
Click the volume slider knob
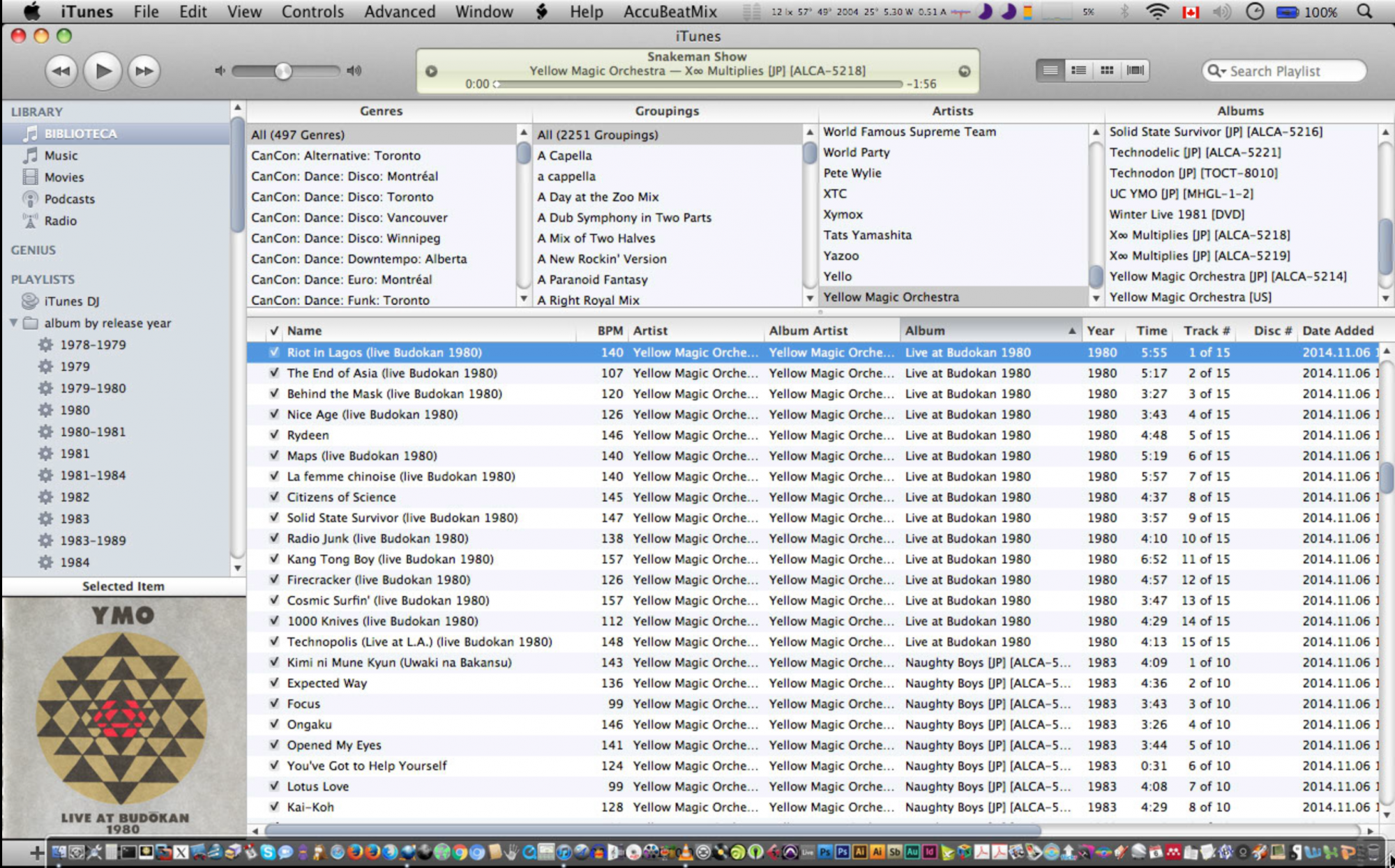click(x=283, y=71)
